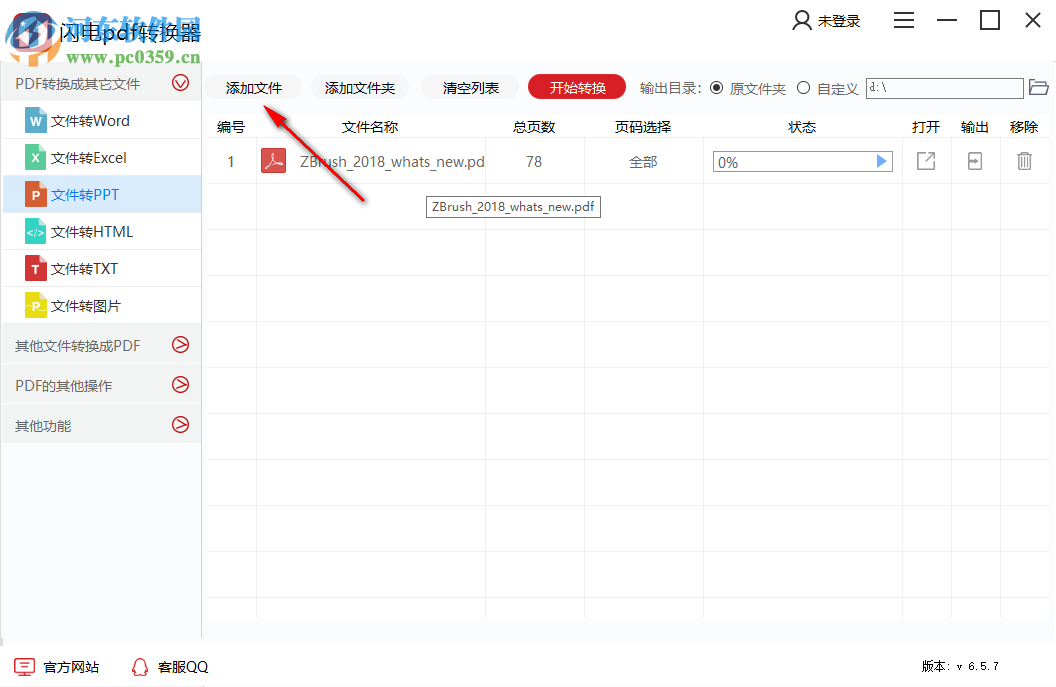Select the 自定义 output option

click(x=803, y=88)
